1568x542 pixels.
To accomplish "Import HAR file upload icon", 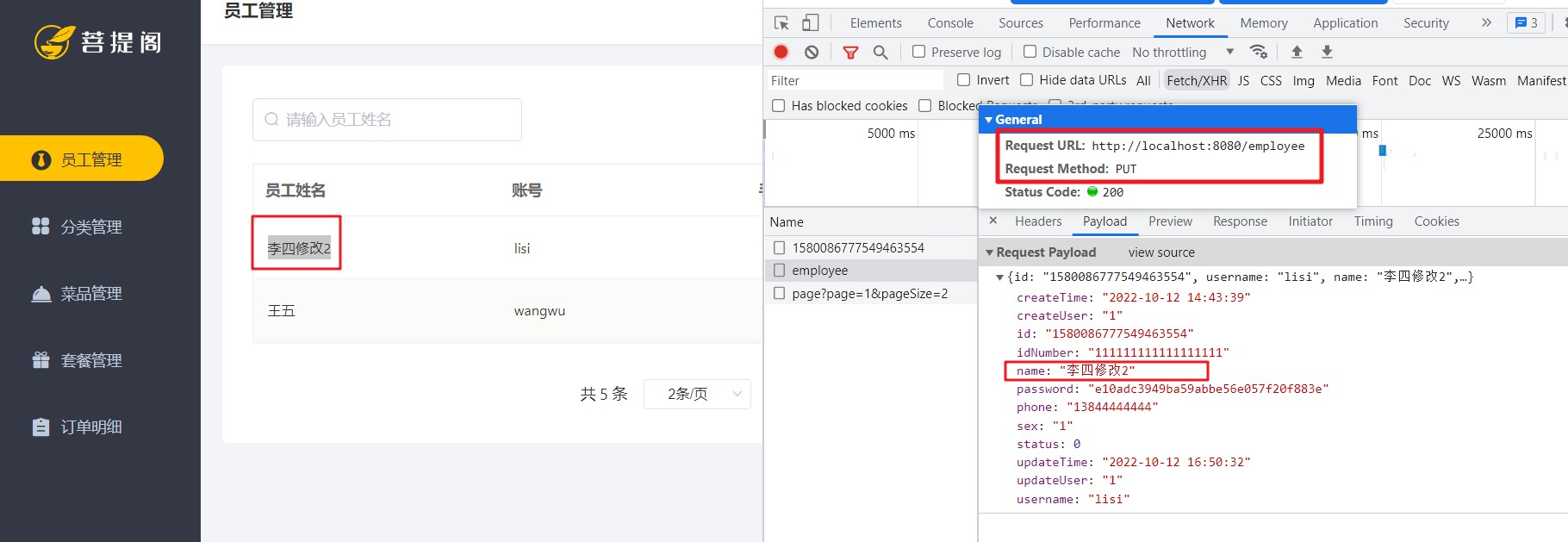I will pos(1297,52).
